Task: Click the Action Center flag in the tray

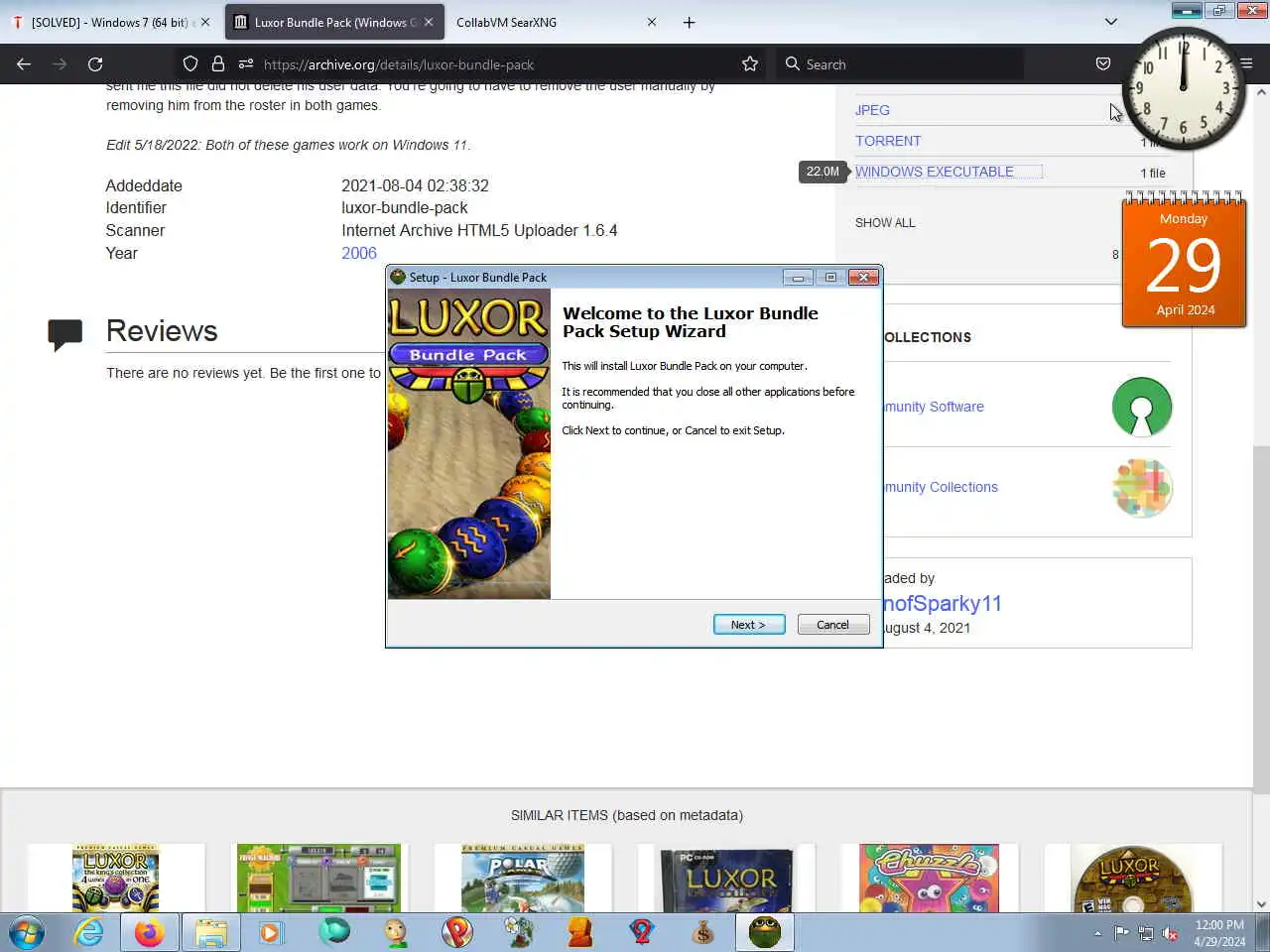Action: click(x=1121, y=932)
